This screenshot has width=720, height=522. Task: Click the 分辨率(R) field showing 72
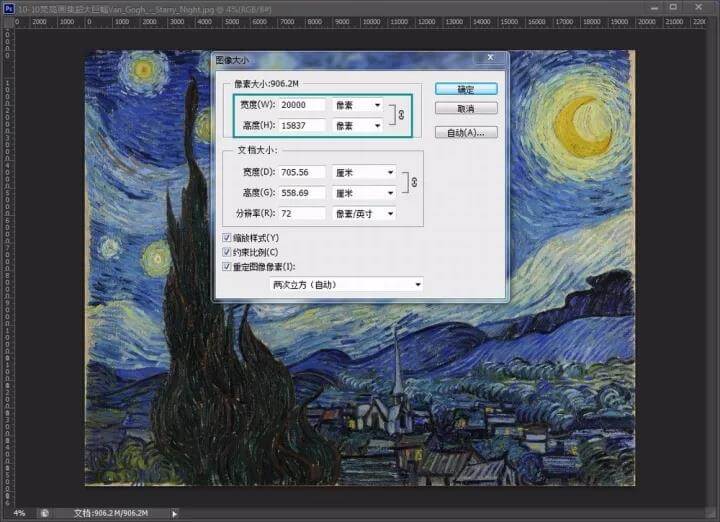[302, 213]
